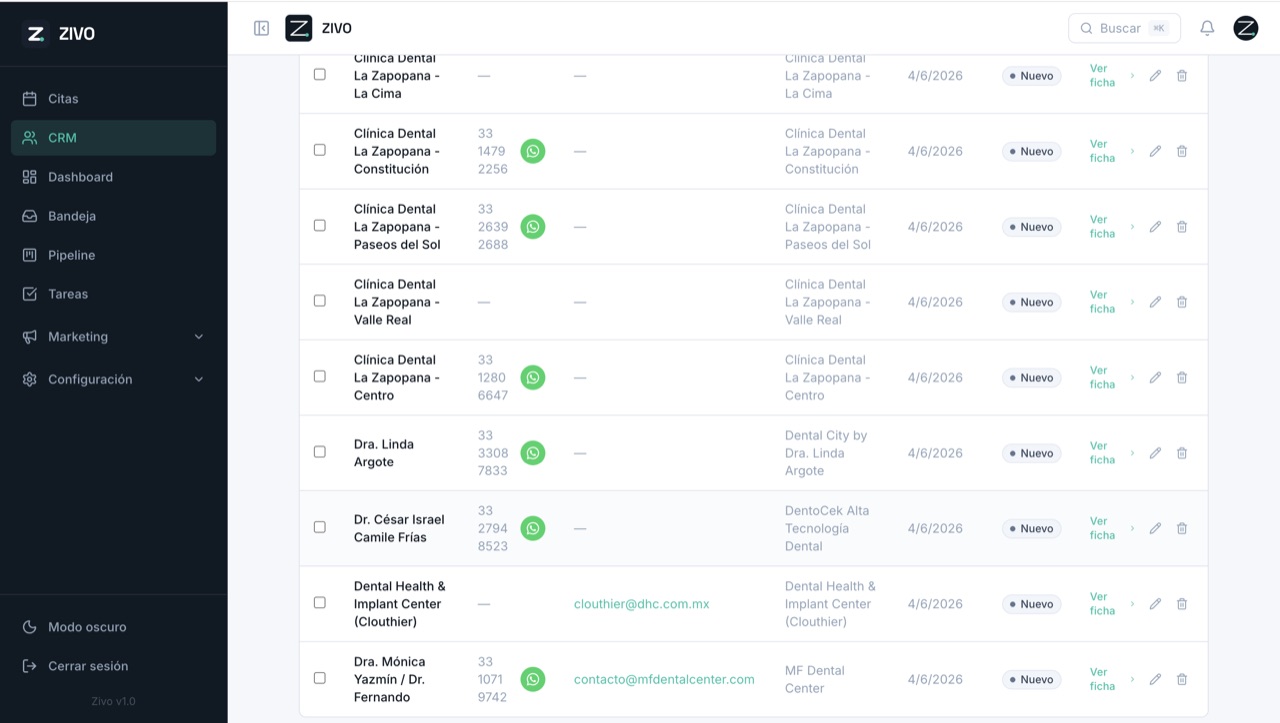Tick the Dra. Mónica Yazmín row checkbox
The image size is (1280, 723).
point(320,678)
